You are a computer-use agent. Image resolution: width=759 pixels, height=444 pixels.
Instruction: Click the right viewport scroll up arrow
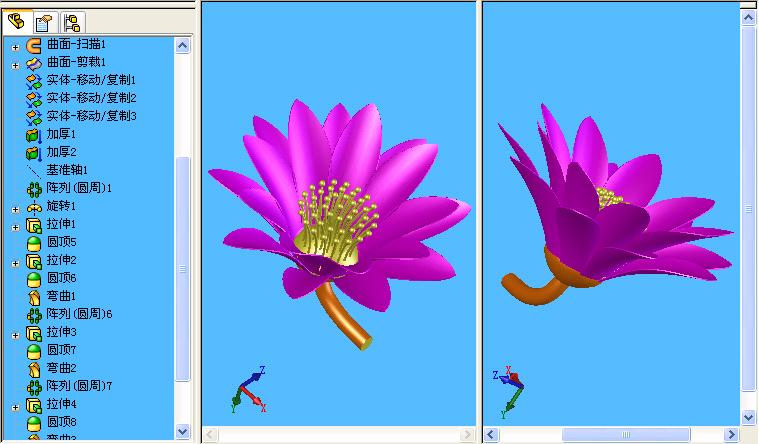(748, 18)
